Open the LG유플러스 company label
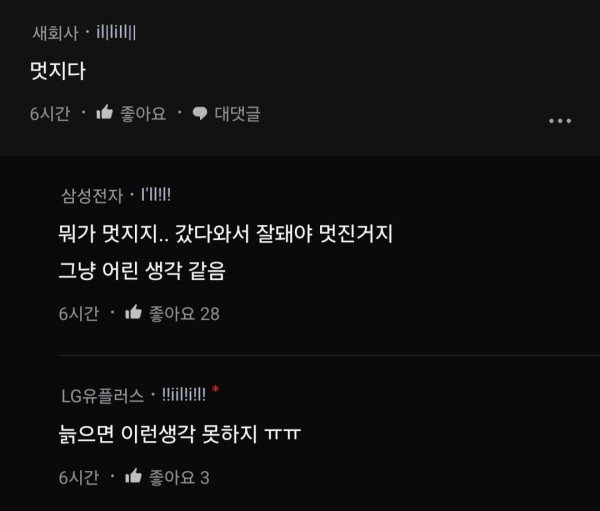Image resolution: width=600 pixels, height=511 pixels. tap(103, 395)
